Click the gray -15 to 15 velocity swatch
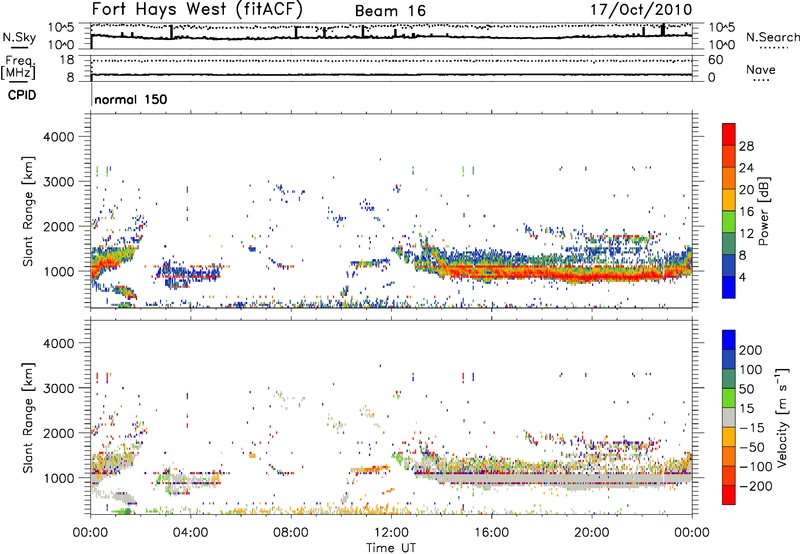This screenshot has height=554, width=800. pos(729,417)
